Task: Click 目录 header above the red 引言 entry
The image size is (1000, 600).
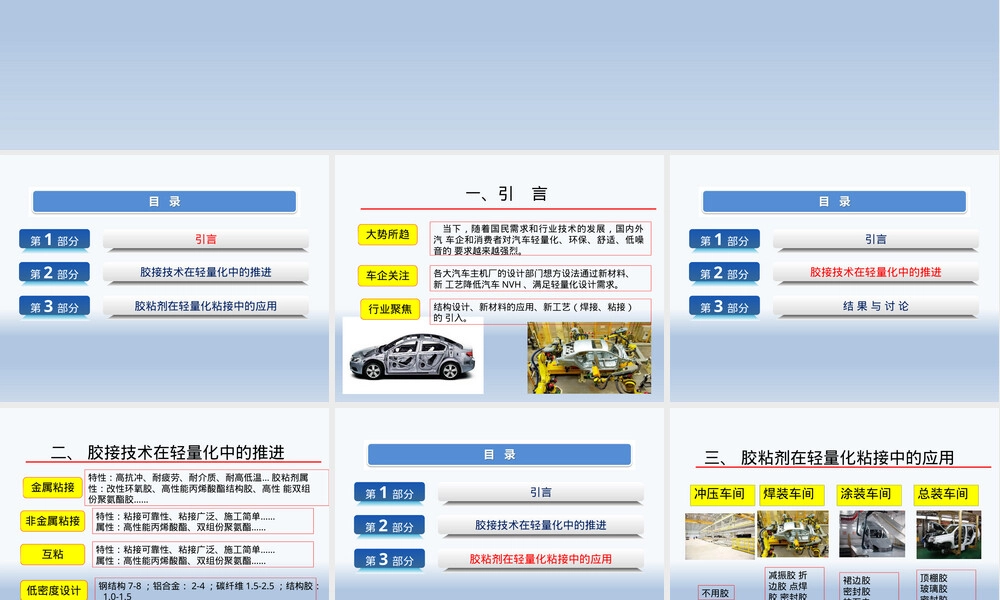Action: pos(165,201)
